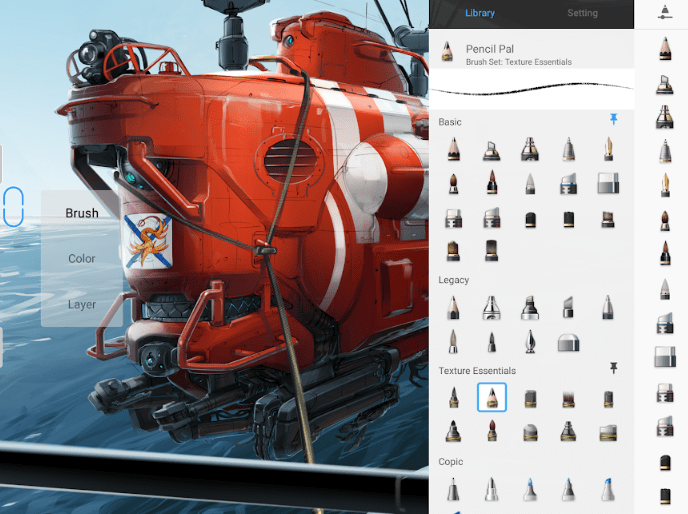The height and width of the screenshot is (514, 688).
Task: Choose the red bristle brush in Texture Essentials
Action: (569, 399)
